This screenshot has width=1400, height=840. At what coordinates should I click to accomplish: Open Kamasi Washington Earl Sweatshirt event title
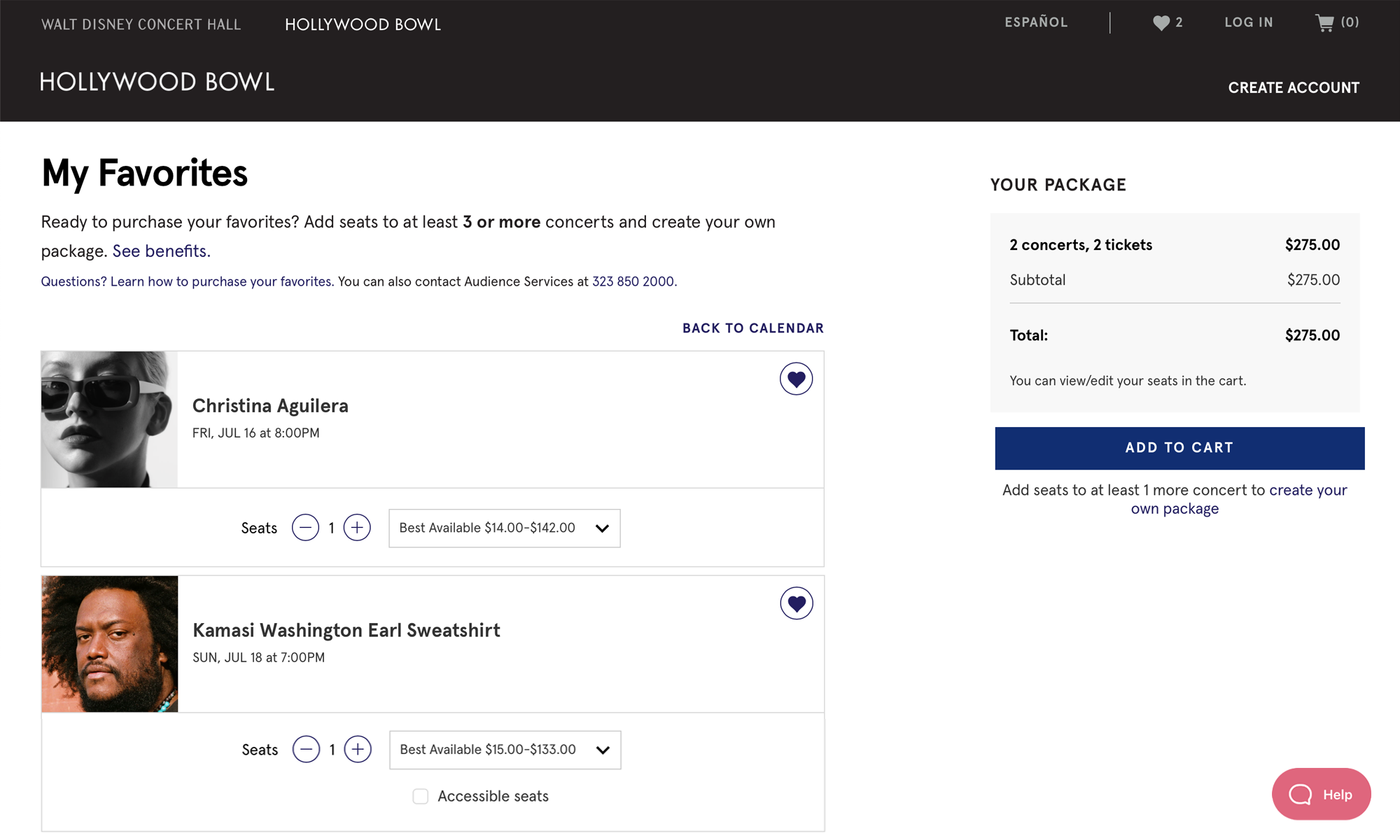[346, 631]
